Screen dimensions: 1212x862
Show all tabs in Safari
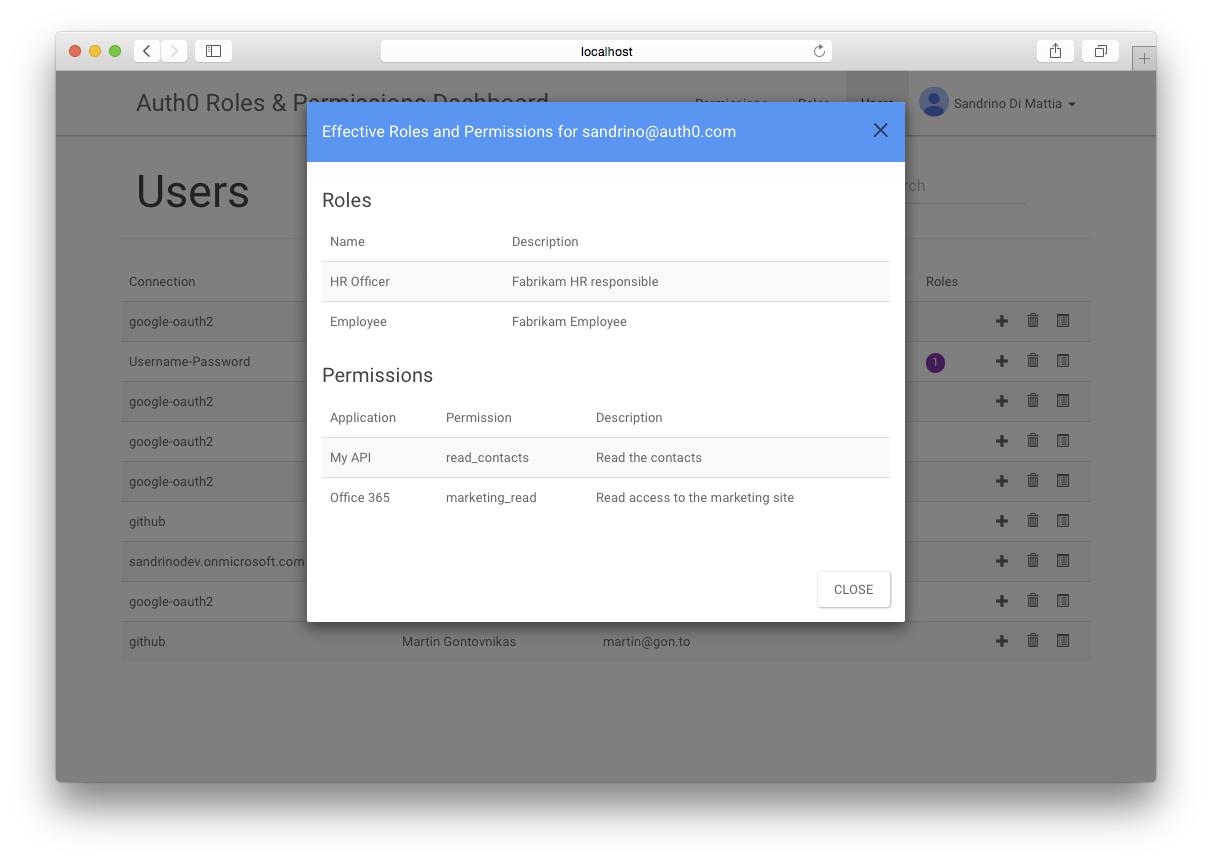click(1100, 51)
